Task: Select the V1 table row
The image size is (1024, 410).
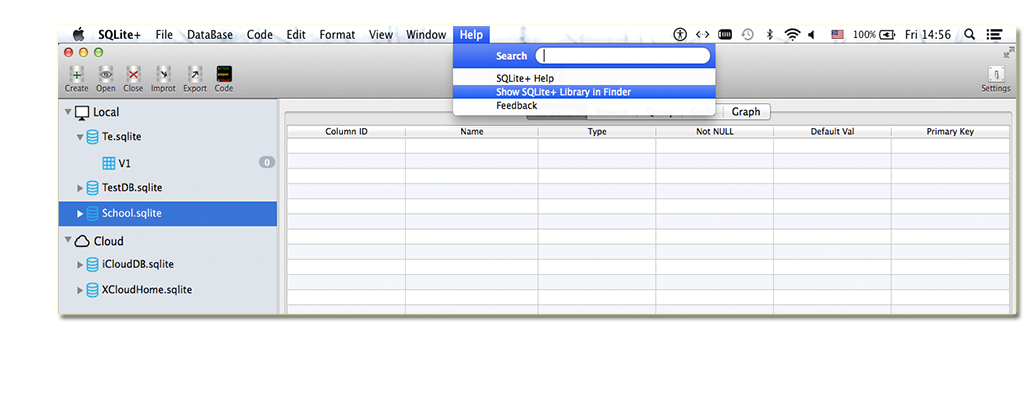Action: (x=168, y=163)
